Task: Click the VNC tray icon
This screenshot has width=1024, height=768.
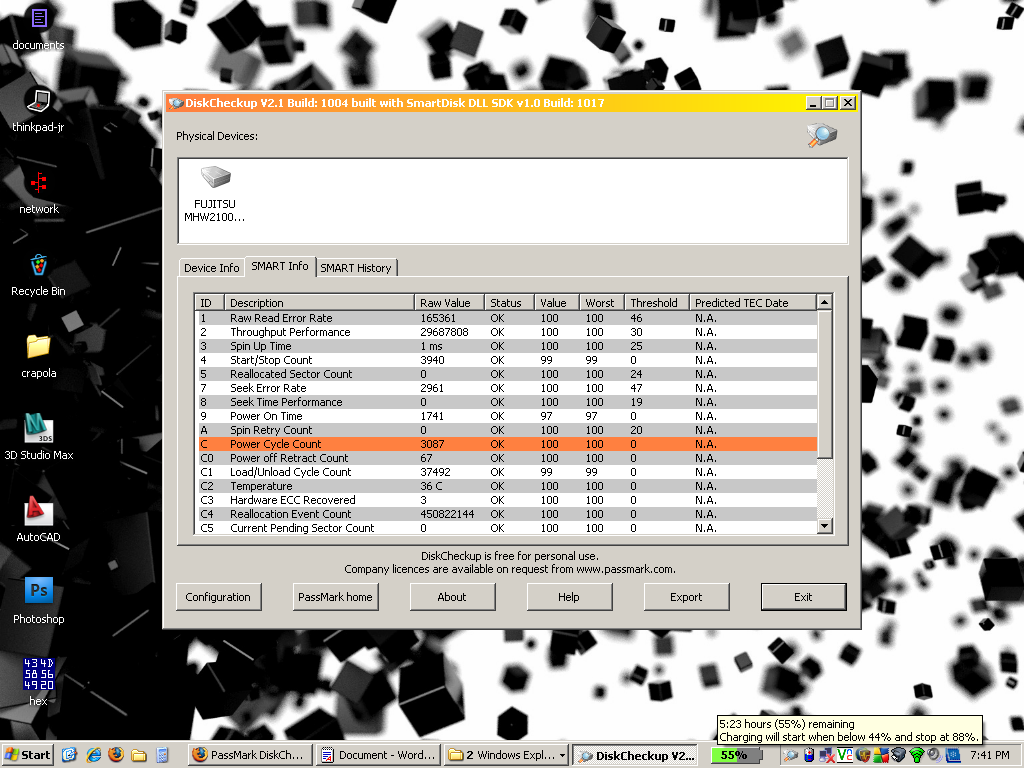Action: (x=845, y=755)
